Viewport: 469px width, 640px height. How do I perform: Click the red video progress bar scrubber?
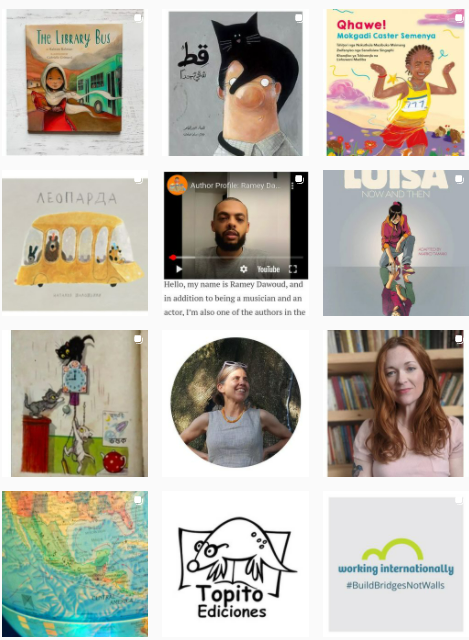(x=172, y=257)
